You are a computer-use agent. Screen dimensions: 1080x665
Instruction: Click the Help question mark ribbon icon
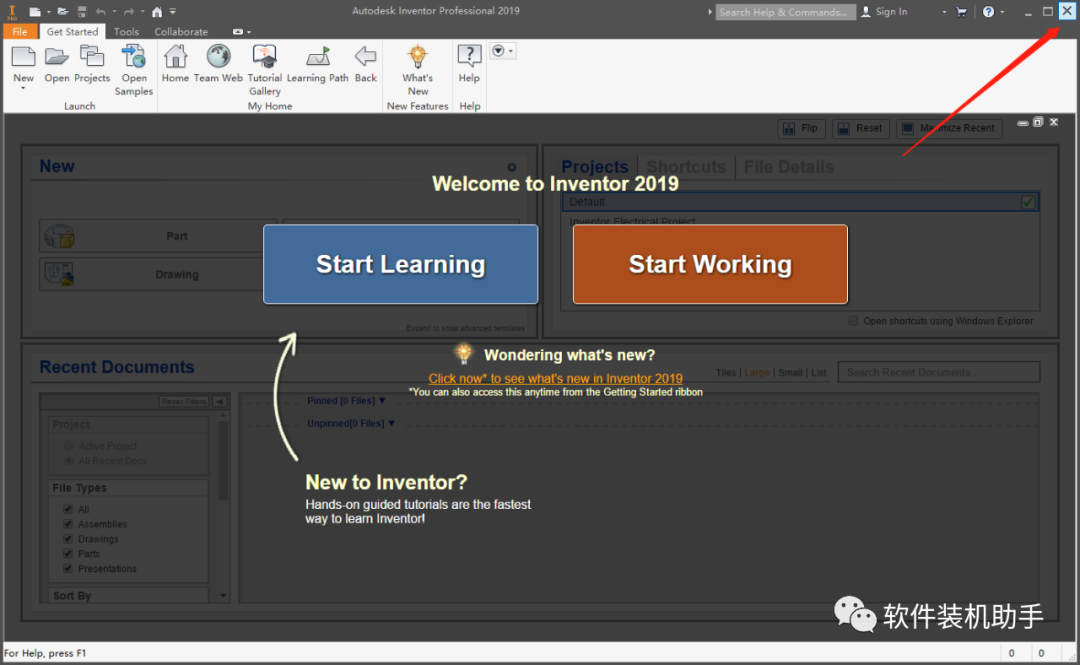pos(469,57)
